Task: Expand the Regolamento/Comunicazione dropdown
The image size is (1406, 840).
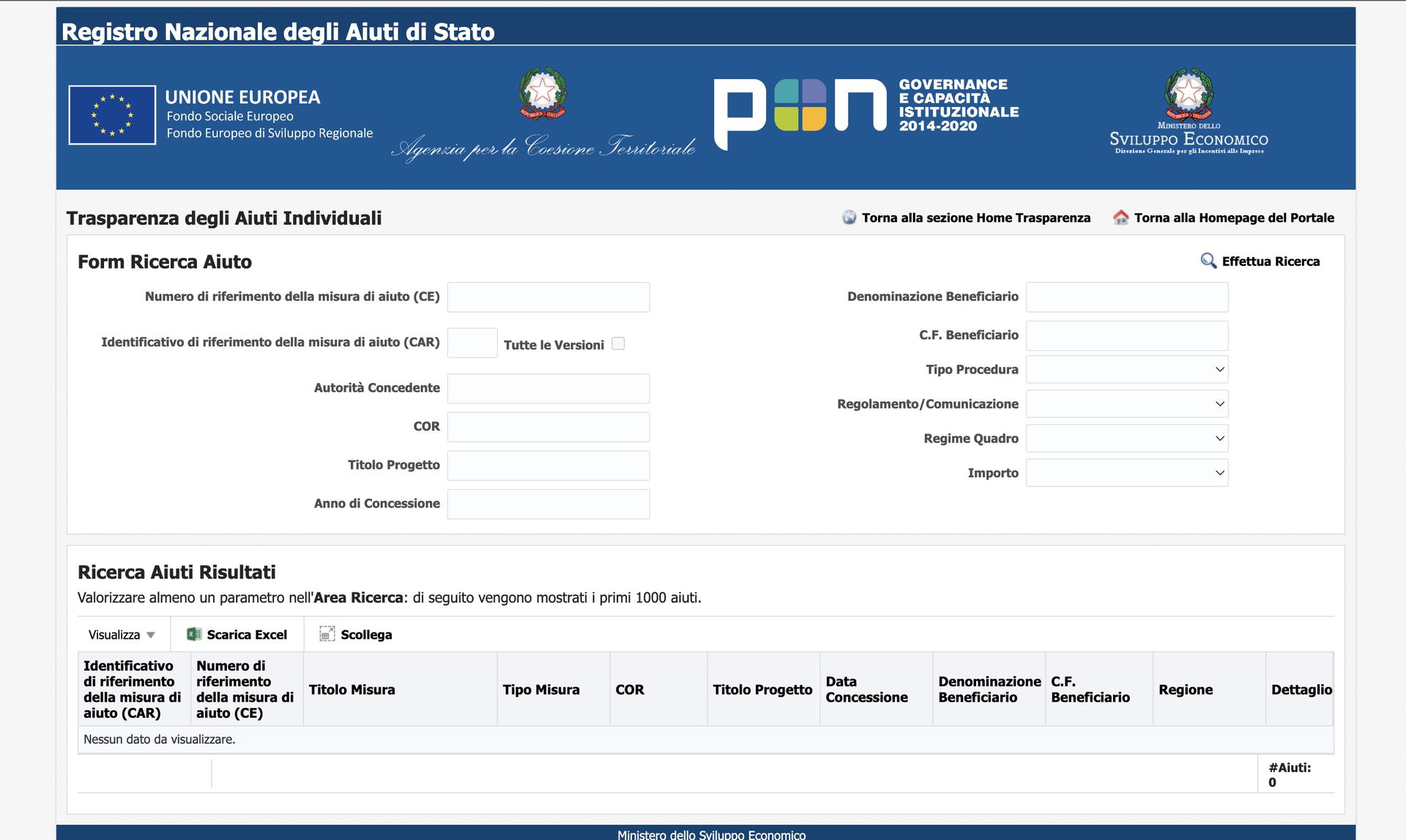Action: coord(1127,404)
